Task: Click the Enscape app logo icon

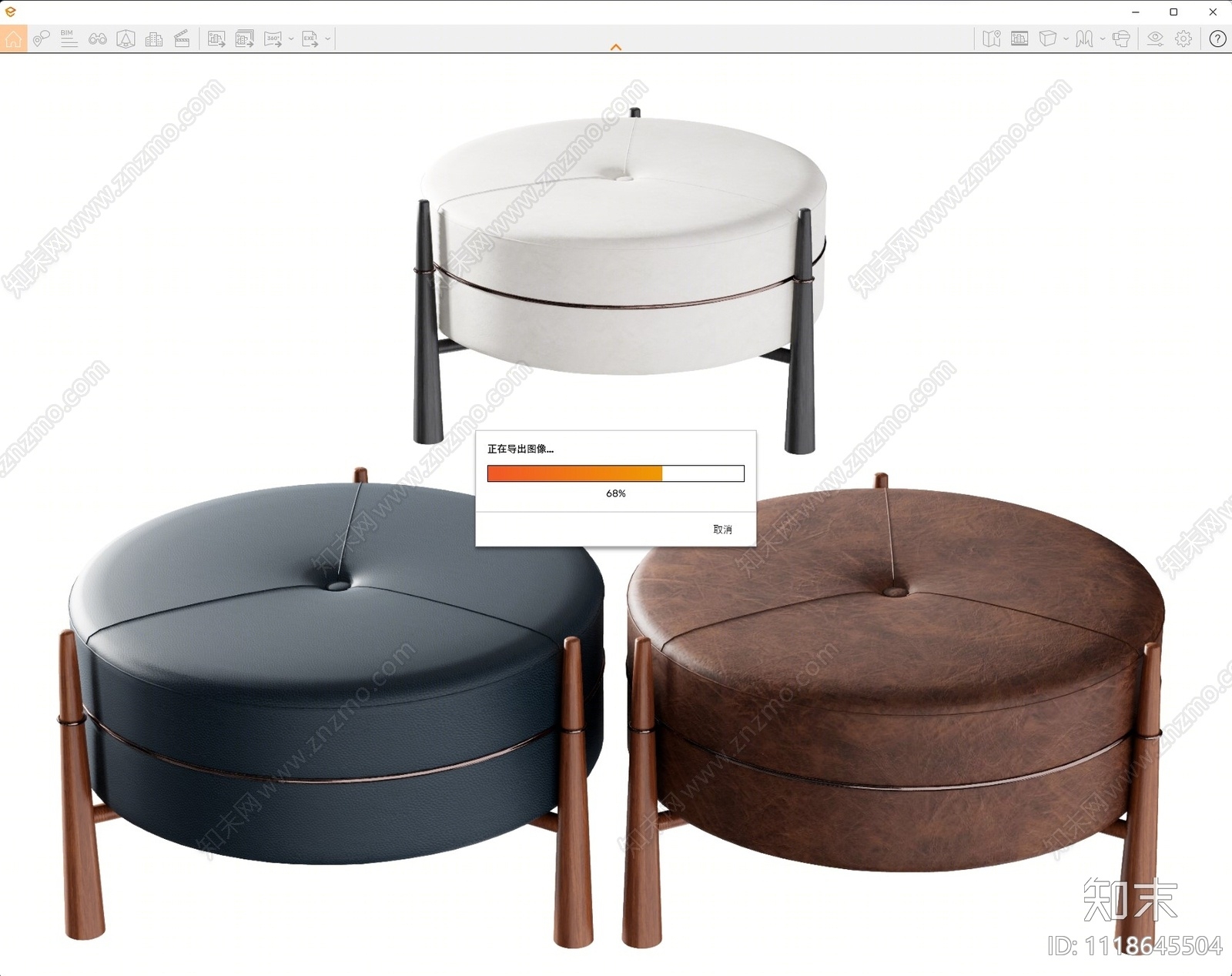Action: point(10,12)
